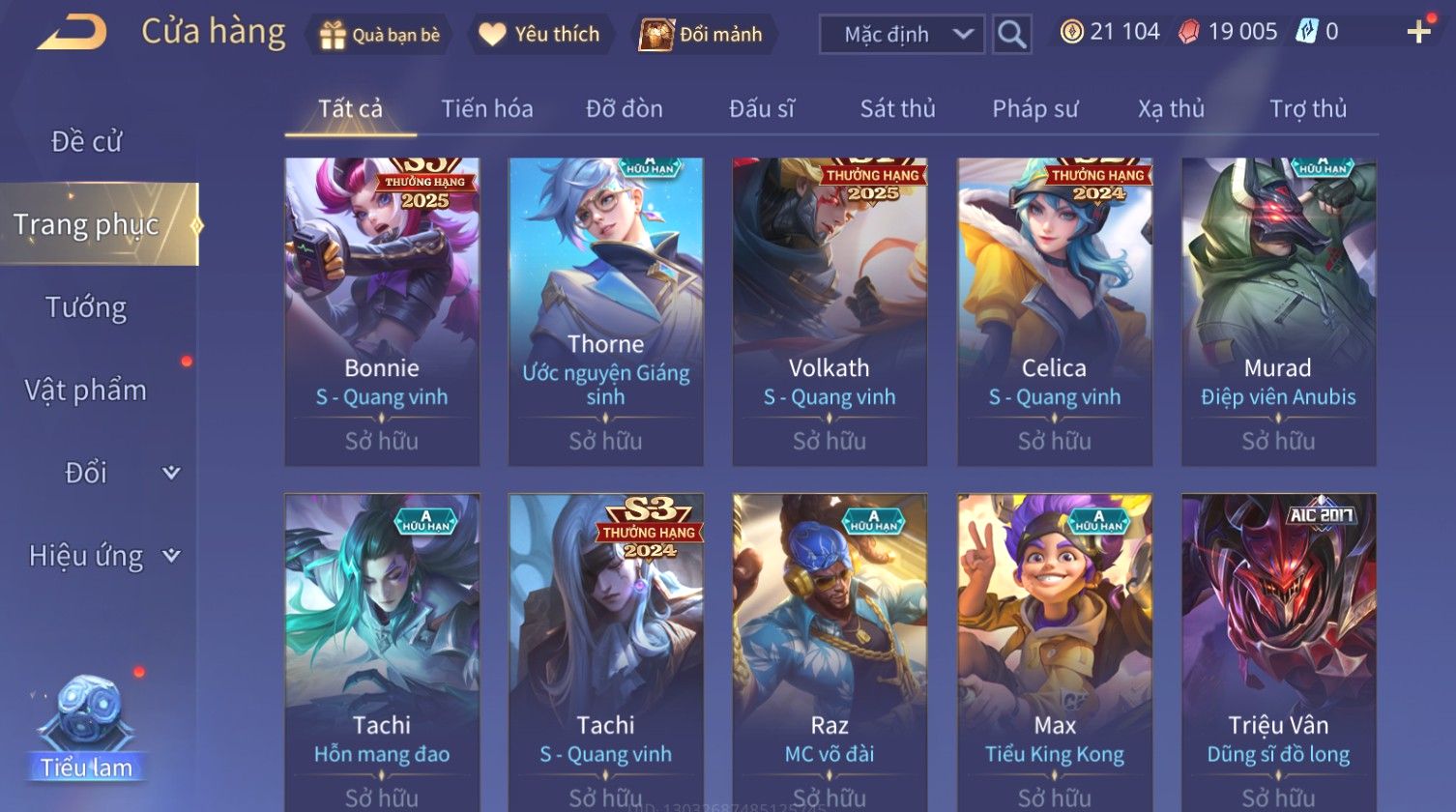Image resolution: width=1456 pixels, height=812 pixels.
Task: Open the Bonnie S - Quang vinh skin card
Action: pos(382,312)
